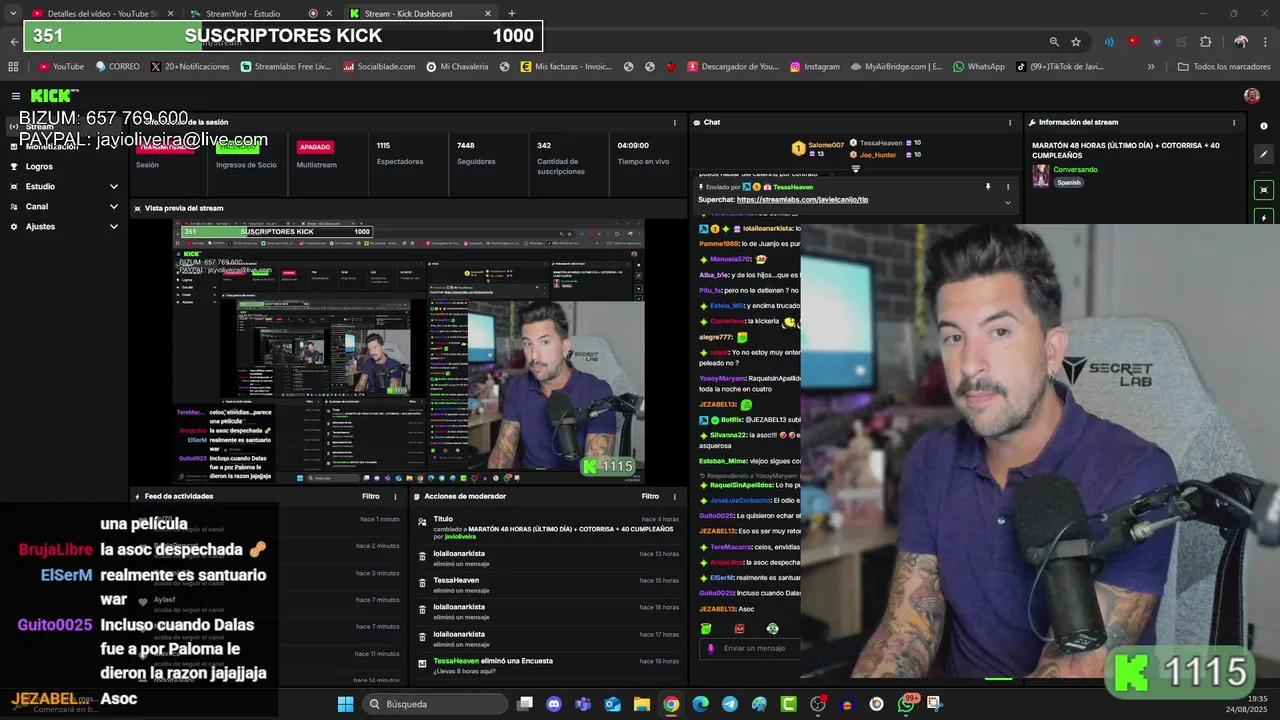Click the soccer ball emote below chat

[772, 629]
